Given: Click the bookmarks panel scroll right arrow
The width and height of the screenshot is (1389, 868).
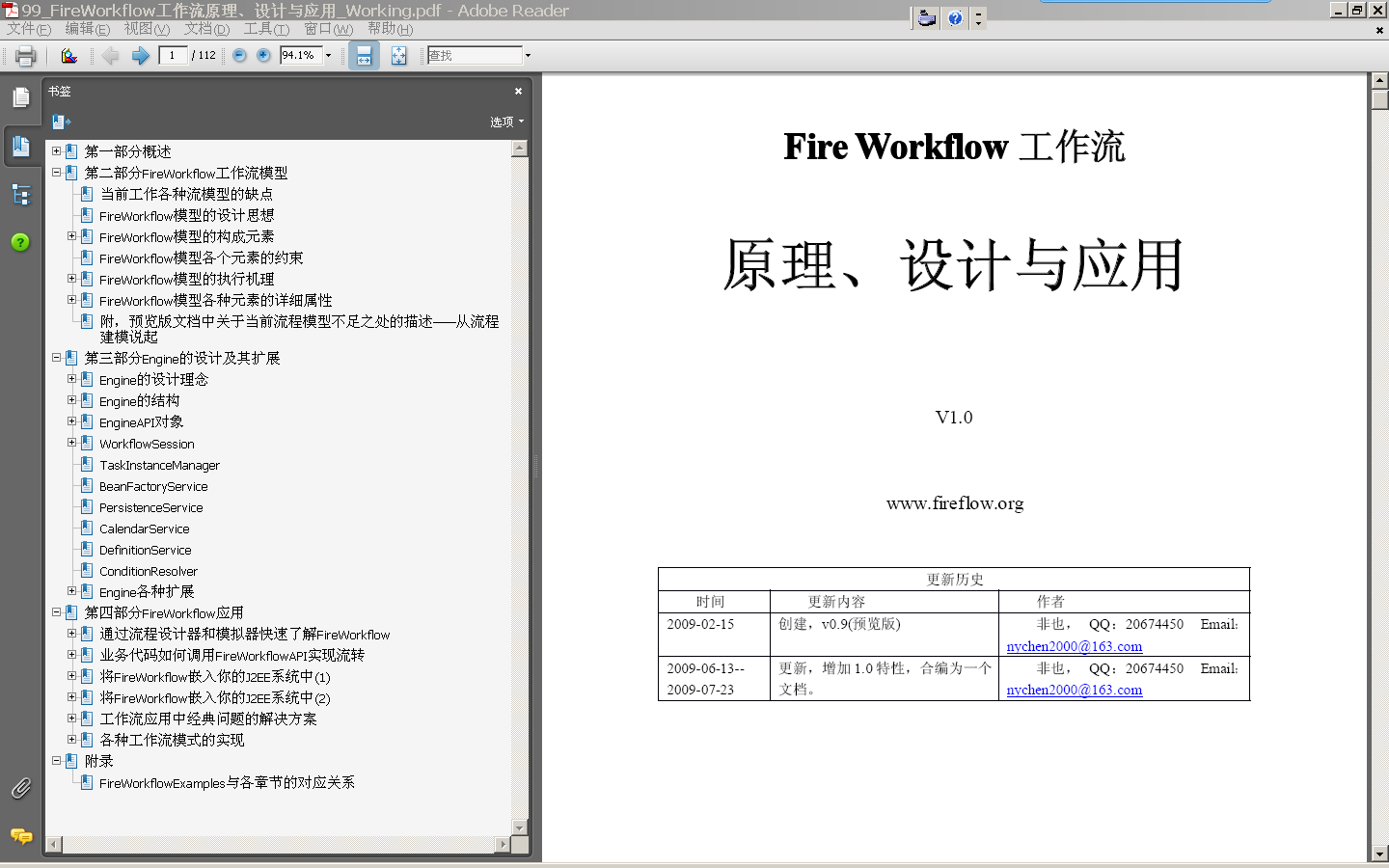Looking at the screenshot, I should (x=502, y=845).
